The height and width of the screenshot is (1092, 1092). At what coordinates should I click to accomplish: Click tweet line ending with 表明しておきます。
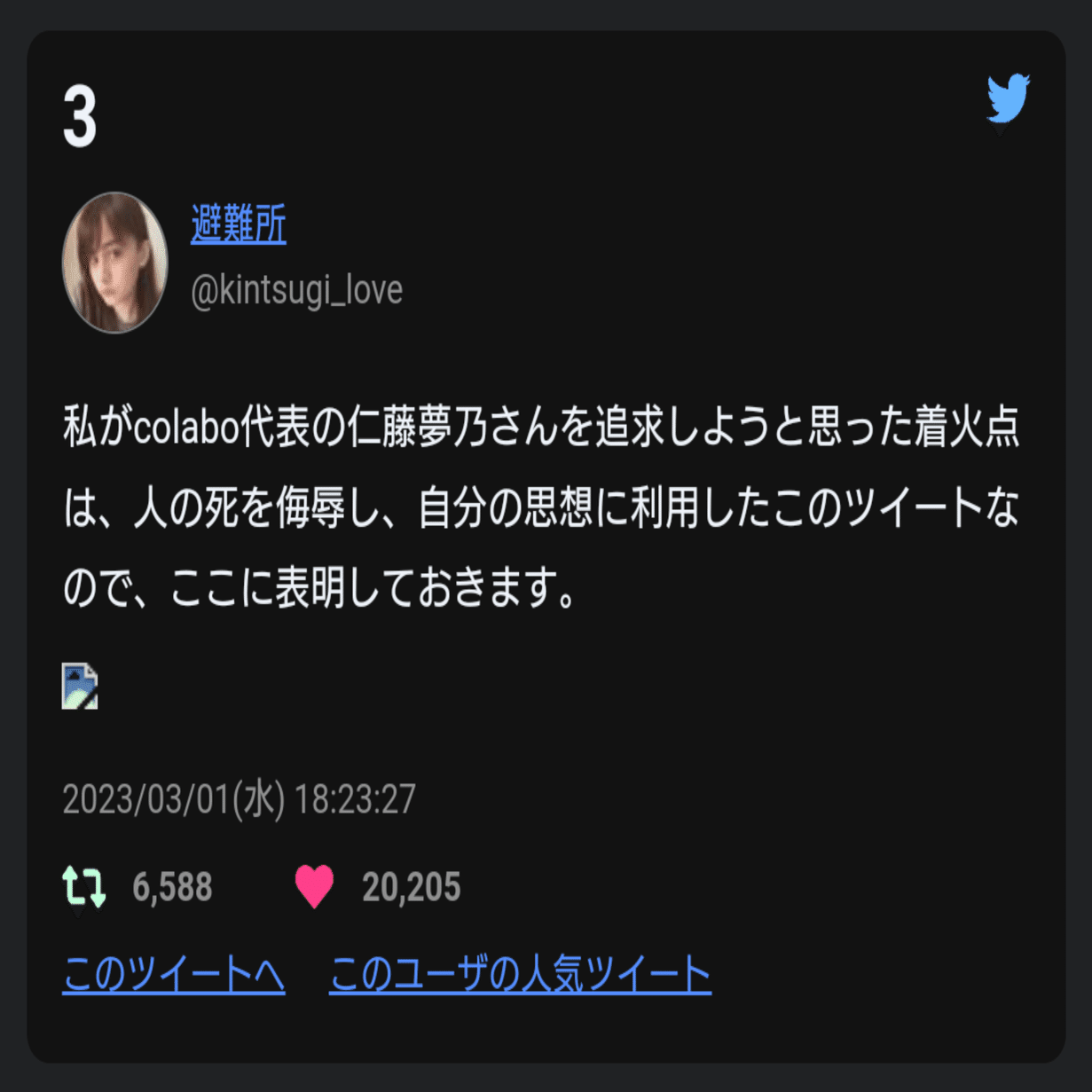click(321, 588)
